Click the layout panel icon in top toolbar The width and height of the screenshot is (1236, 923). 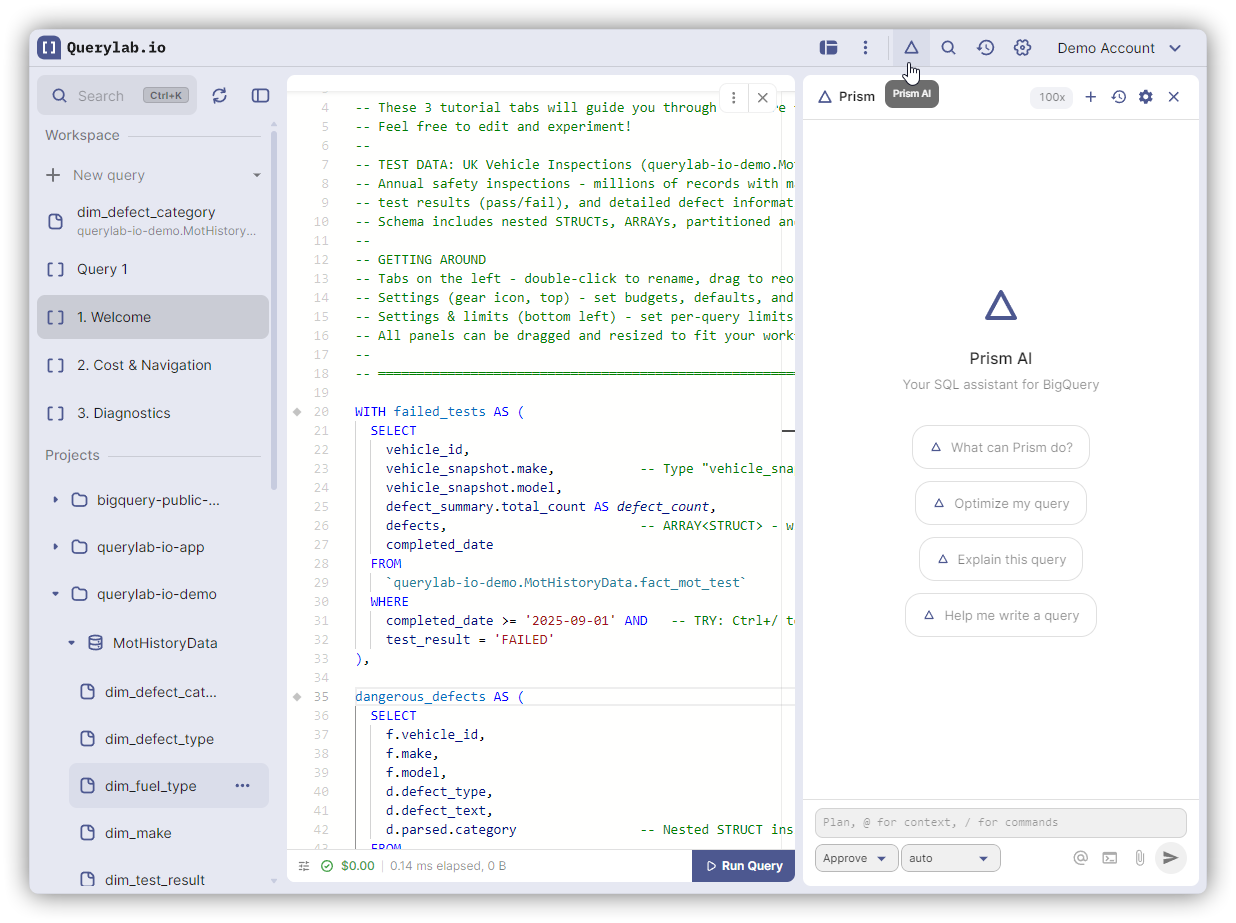[828, 48]
